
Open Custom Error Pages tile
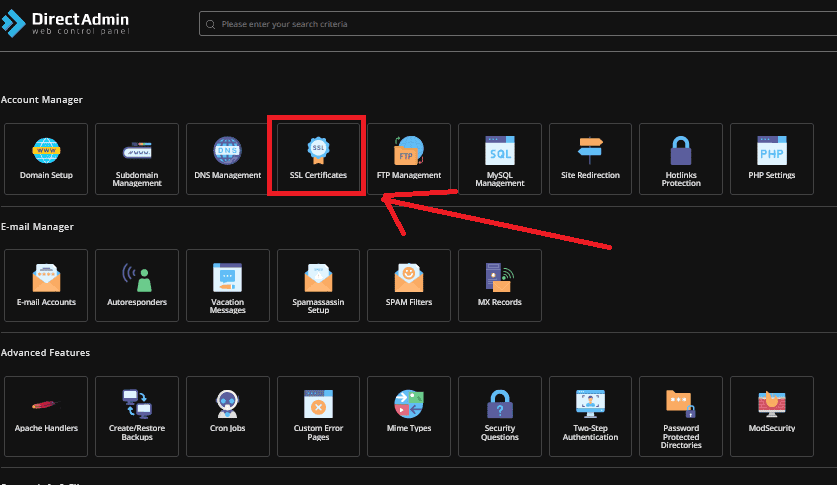pos(318,416)
